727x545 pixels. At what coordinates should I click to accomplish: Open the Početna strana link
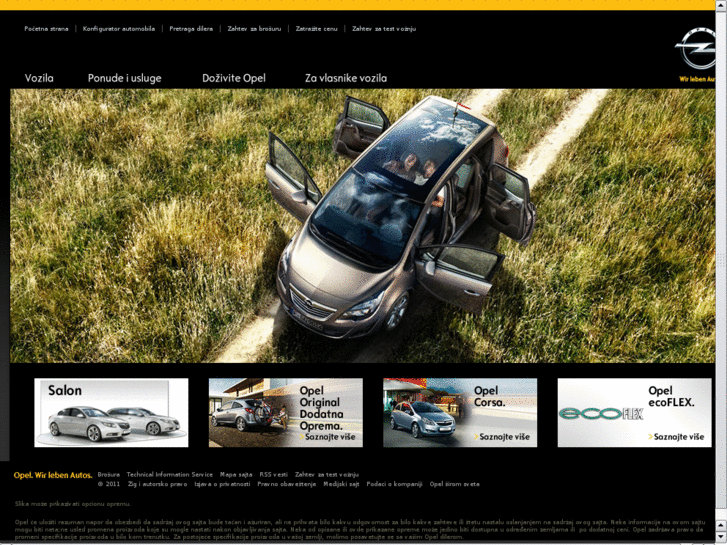click(46, 29)
